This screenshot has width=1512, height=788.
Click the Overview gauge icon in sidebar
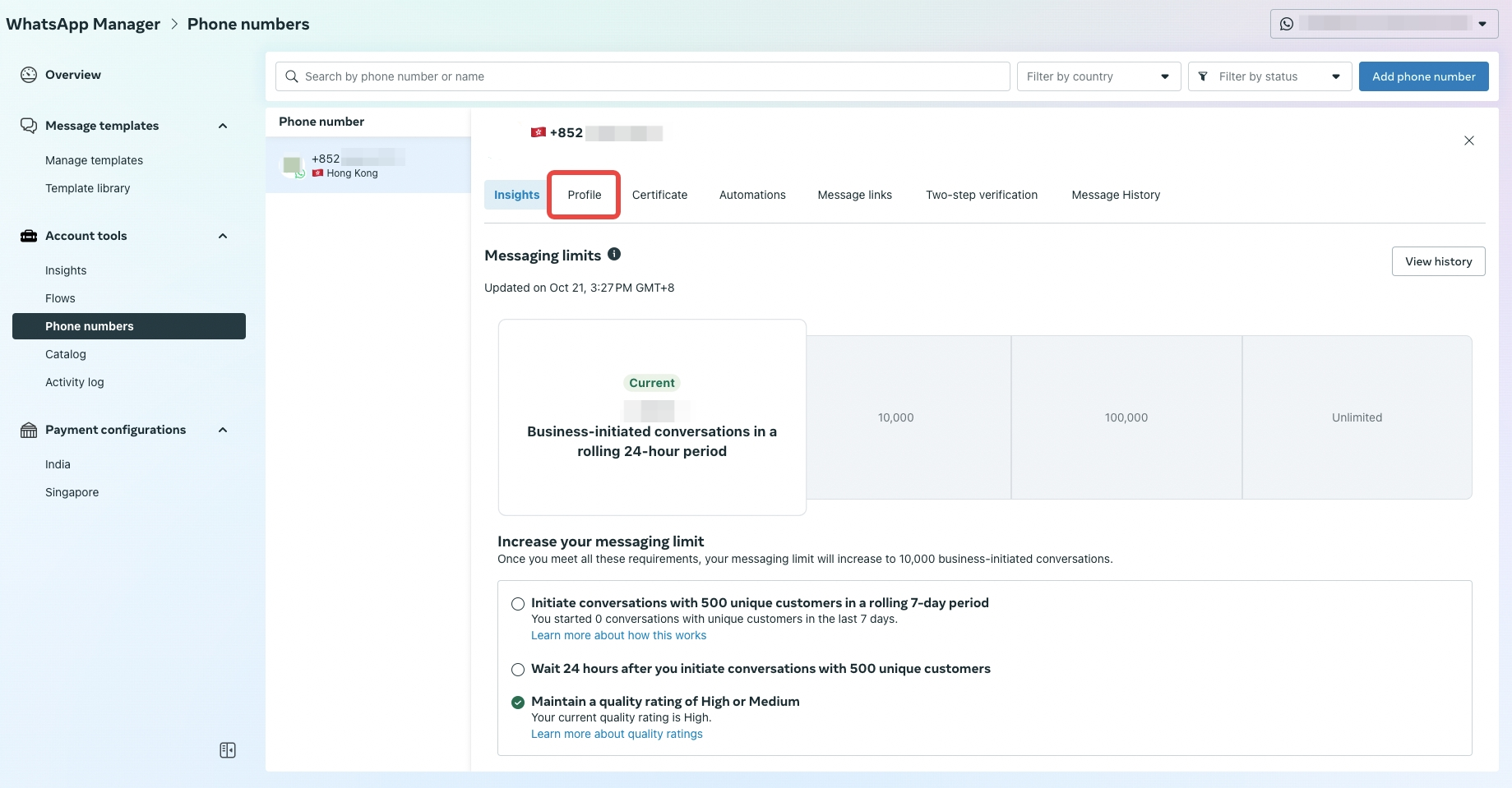[x=29, y=75]
